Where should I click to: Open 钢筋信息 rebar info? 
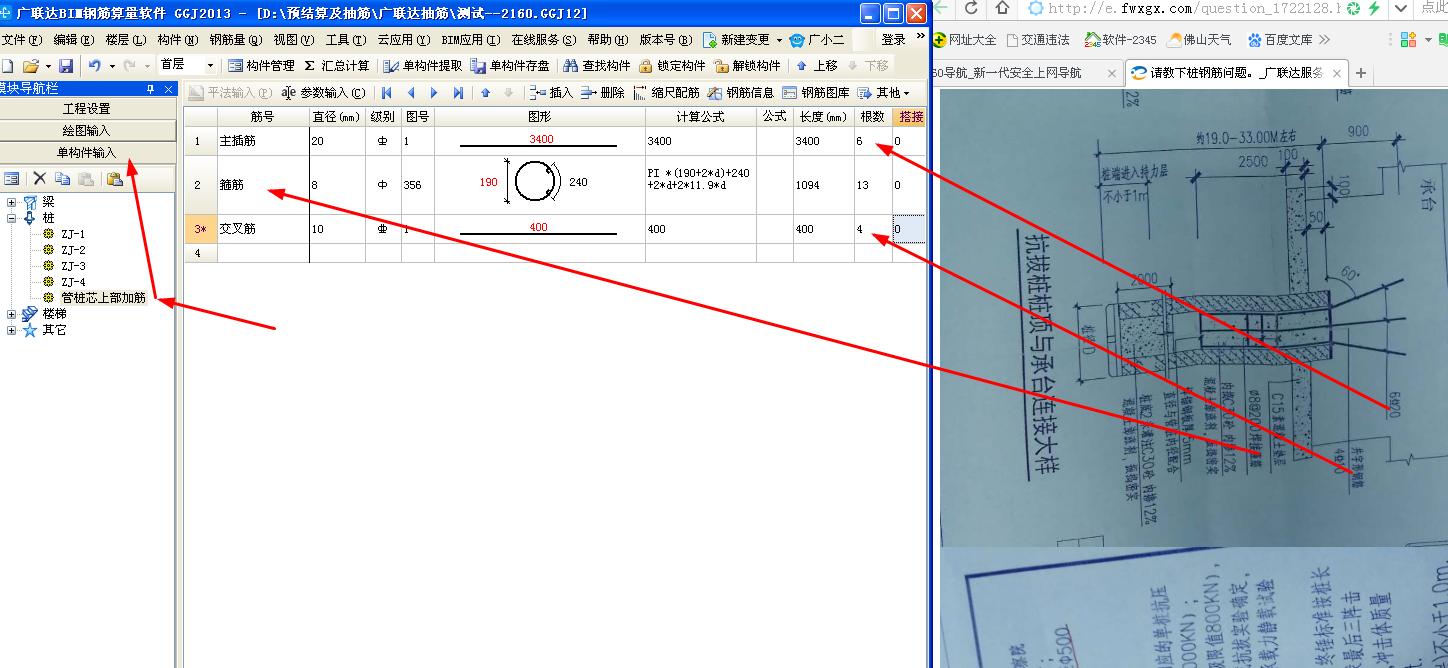[x=741, y=93]
